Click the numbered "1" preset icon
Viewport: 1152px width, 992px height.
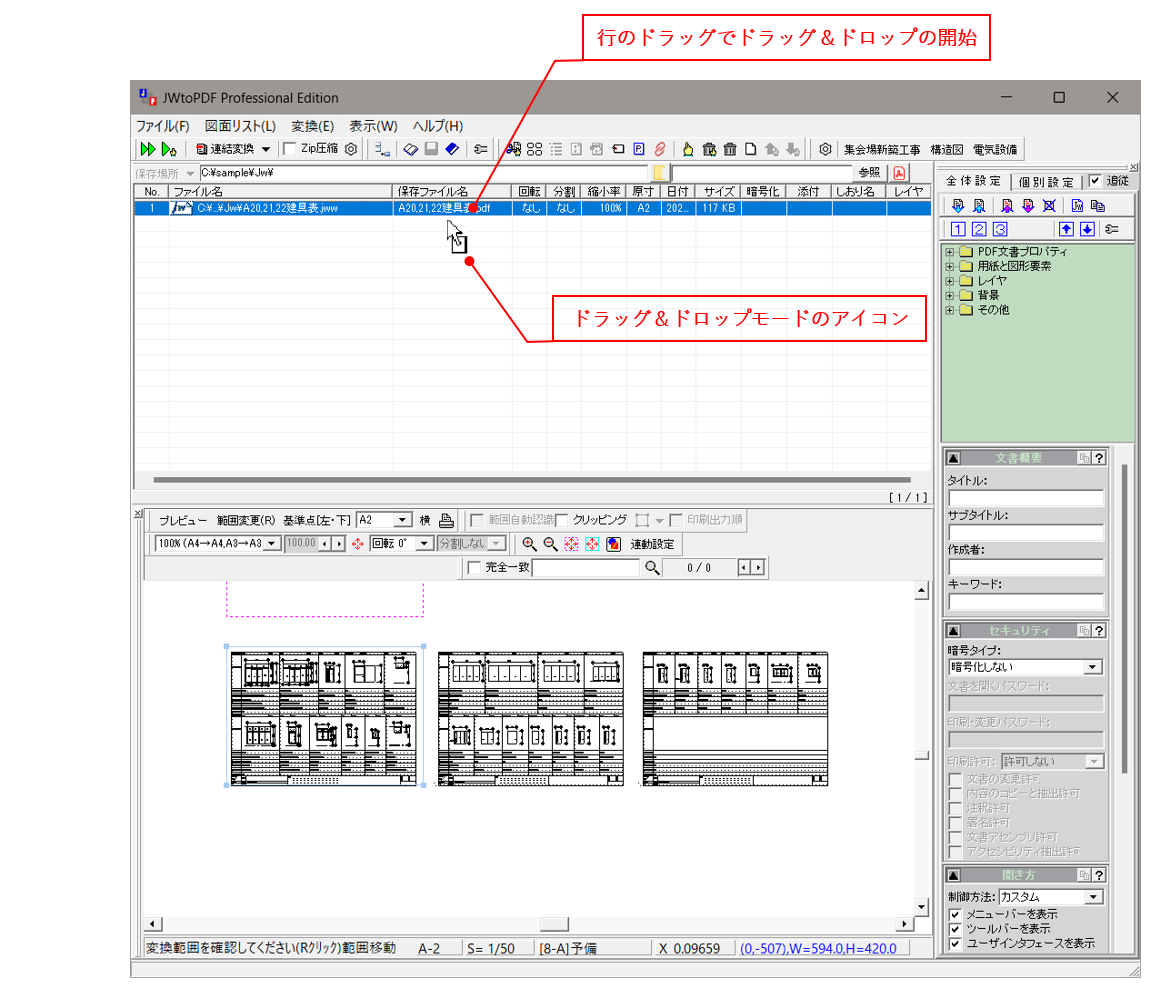[x=957, y=229]
